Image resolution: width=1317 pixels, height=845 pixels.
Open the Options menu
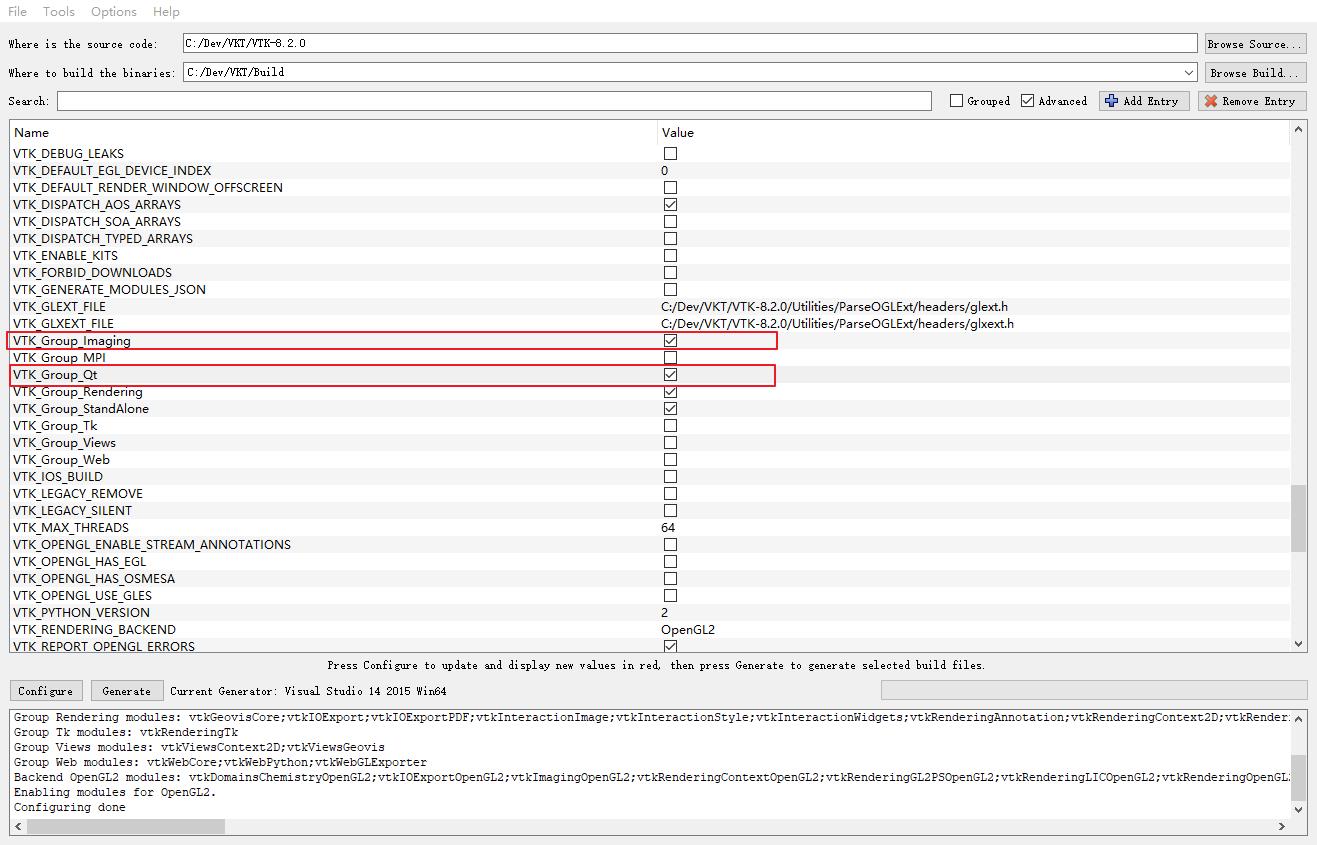tap(114, 12)
